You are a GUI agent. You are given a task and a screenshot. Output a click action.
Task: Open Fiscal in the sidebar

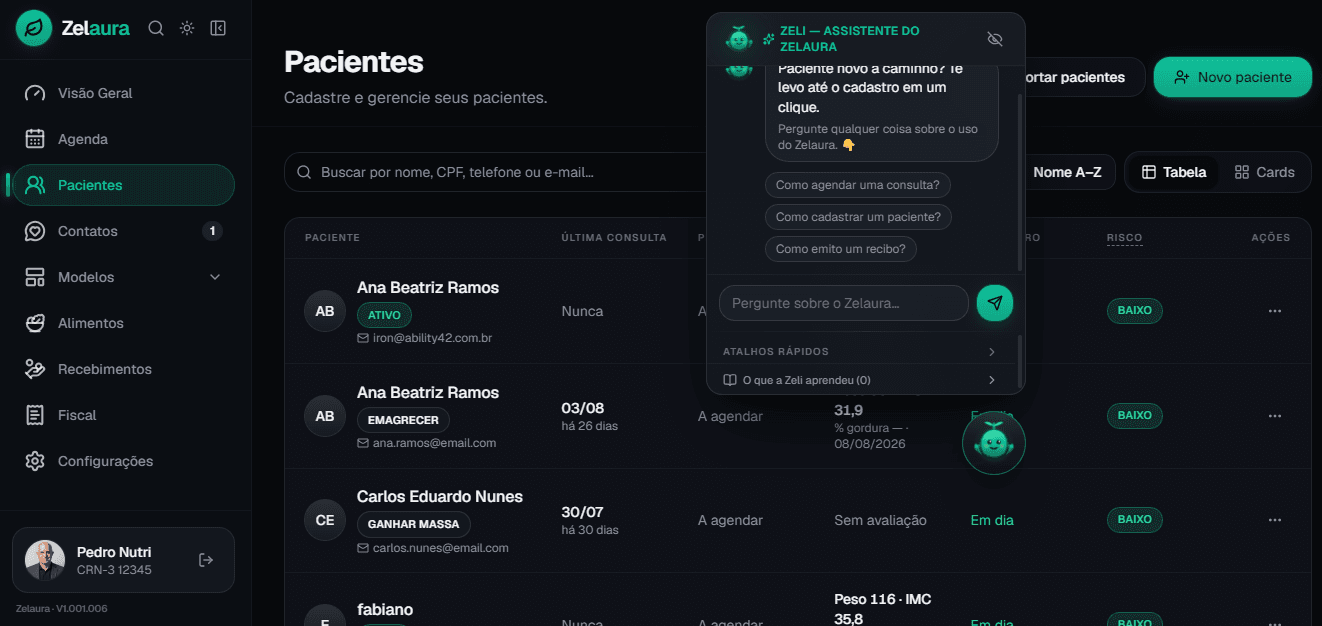pos(123,415)
